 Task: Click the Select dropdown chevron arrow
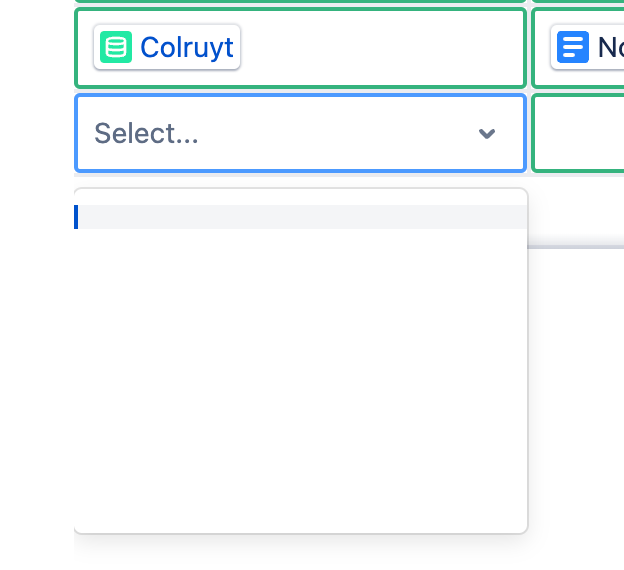point(487,133)
